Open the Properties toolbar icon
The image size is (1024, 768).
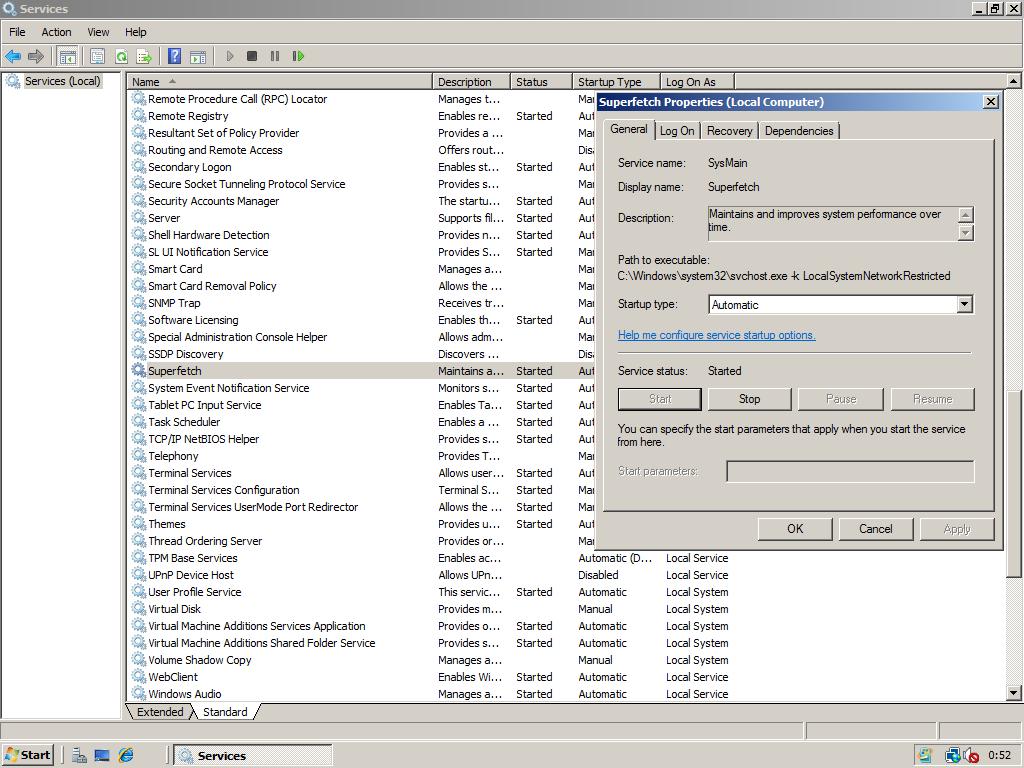97,56
